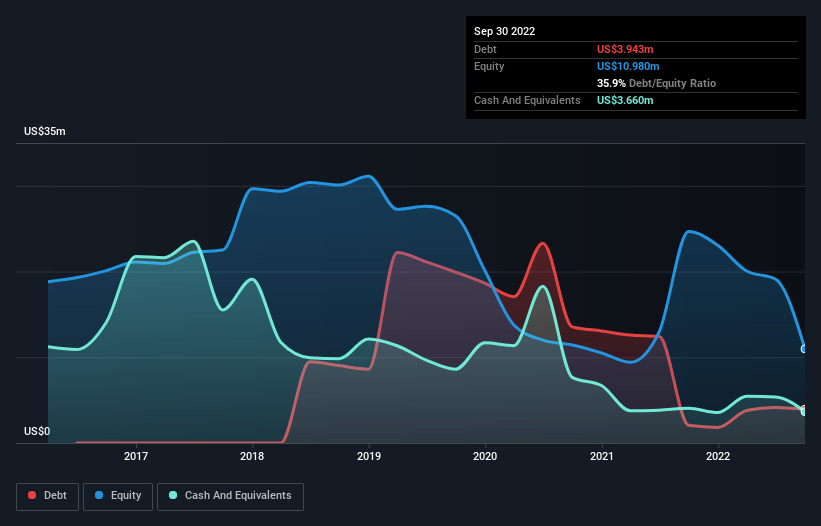Click Cash And Equivalents label in tooltip
The image size is (821, 526).
click(x=527, y=100)
